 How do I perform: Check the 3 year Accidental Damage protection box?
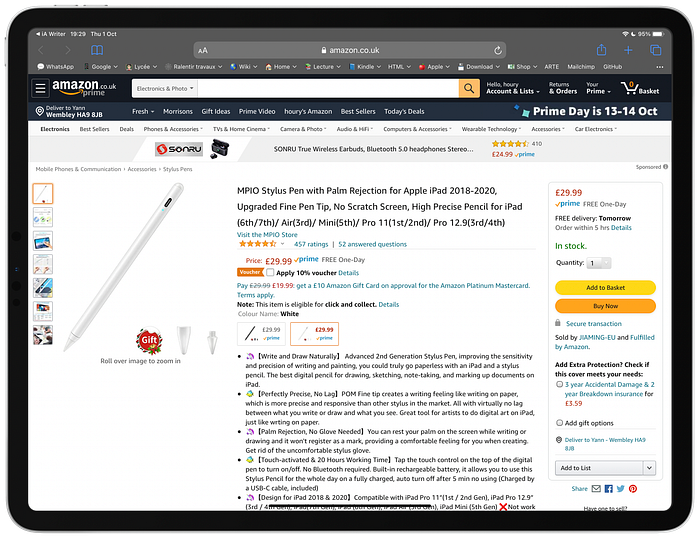tap(559, 384)
